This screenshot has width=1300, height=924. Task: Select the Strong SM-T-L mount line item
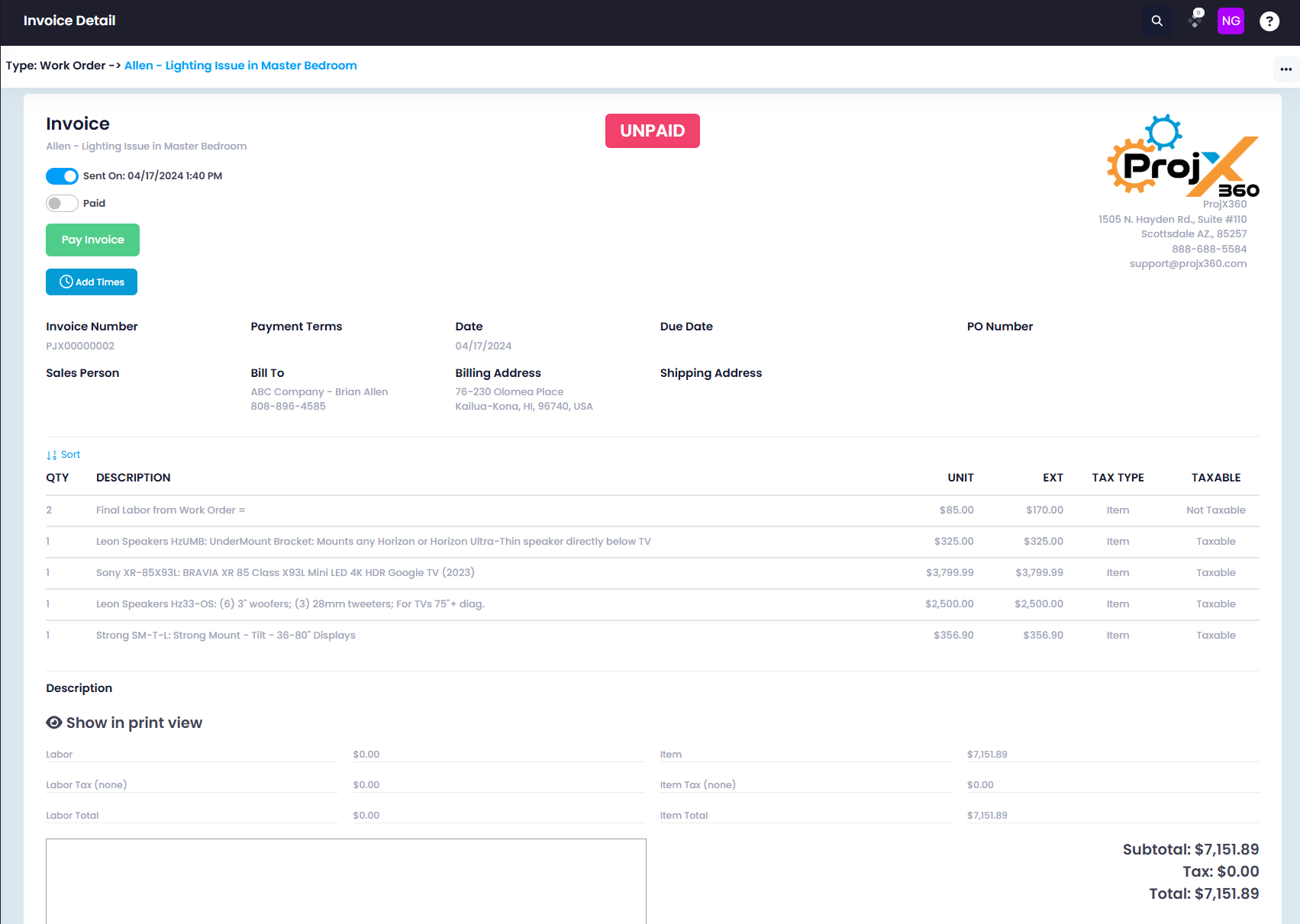coord(653,636)
